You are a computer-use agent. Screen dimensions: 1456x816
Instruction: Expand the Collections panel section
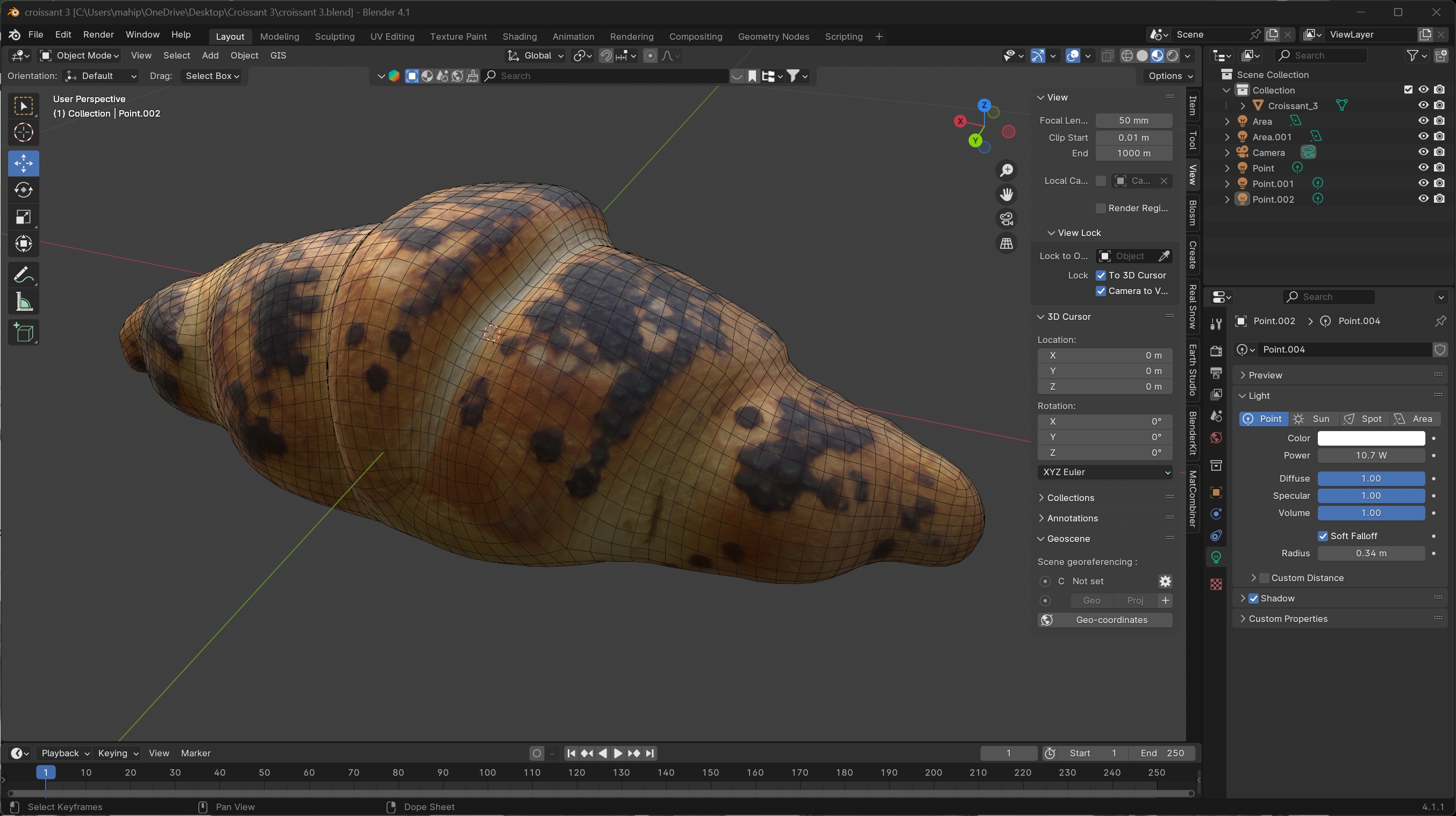(1070, 498)
